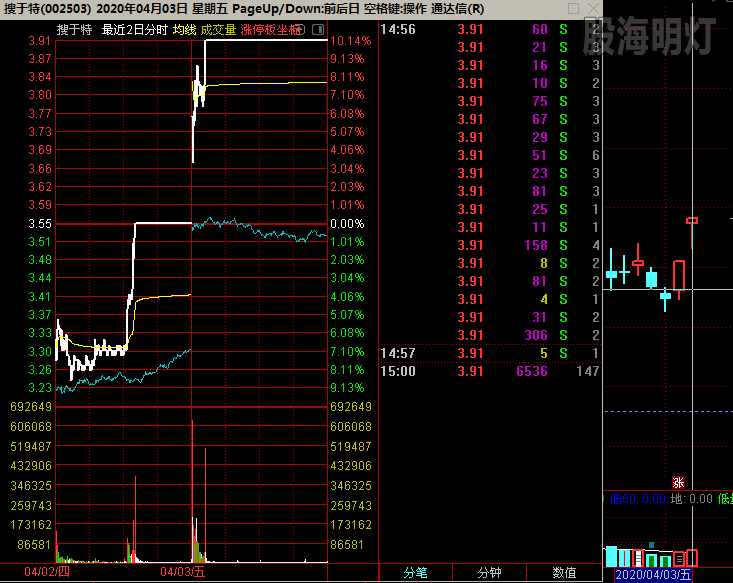This screenshot has height=583, width=733.
Task: Click the 3.91 top price axis label
Action: pos(40,41)
